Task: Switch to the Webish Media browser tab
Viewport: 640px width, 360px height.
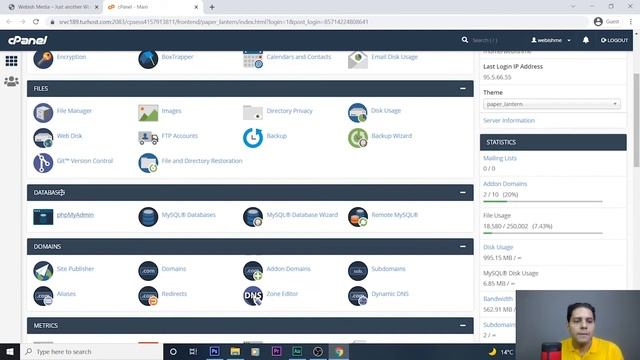Action: pos(53,7)
